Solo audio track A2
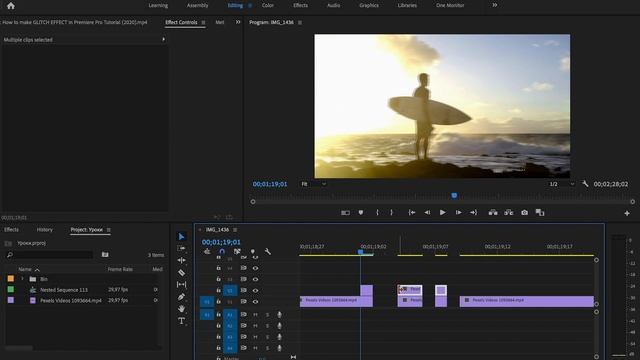The image size is (640, 360). click(267, 326)
